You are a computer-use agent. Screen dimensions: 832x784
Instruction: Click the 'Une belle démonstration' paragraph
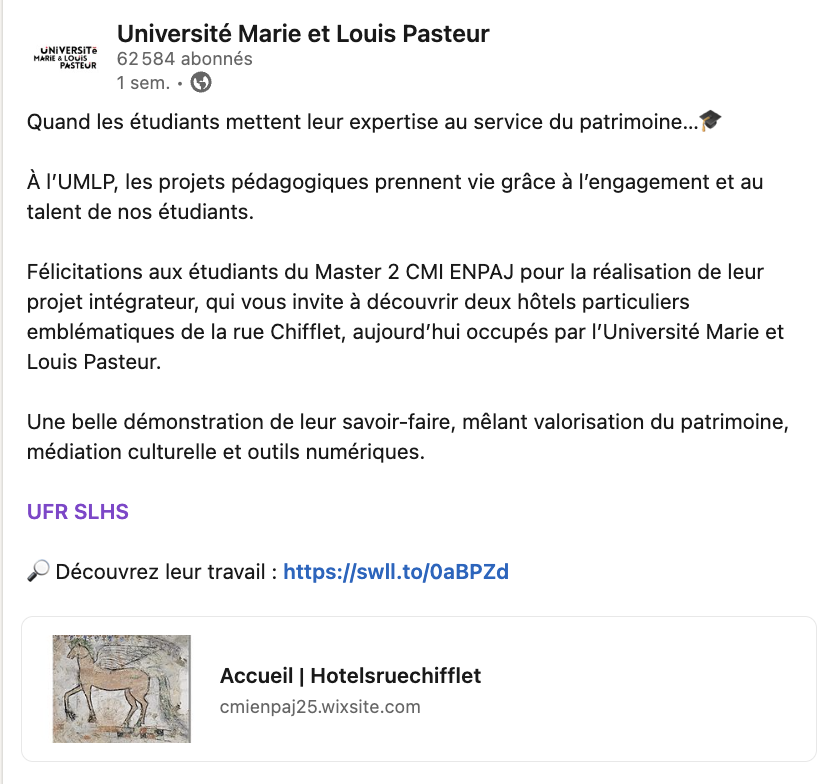[408, 437]
